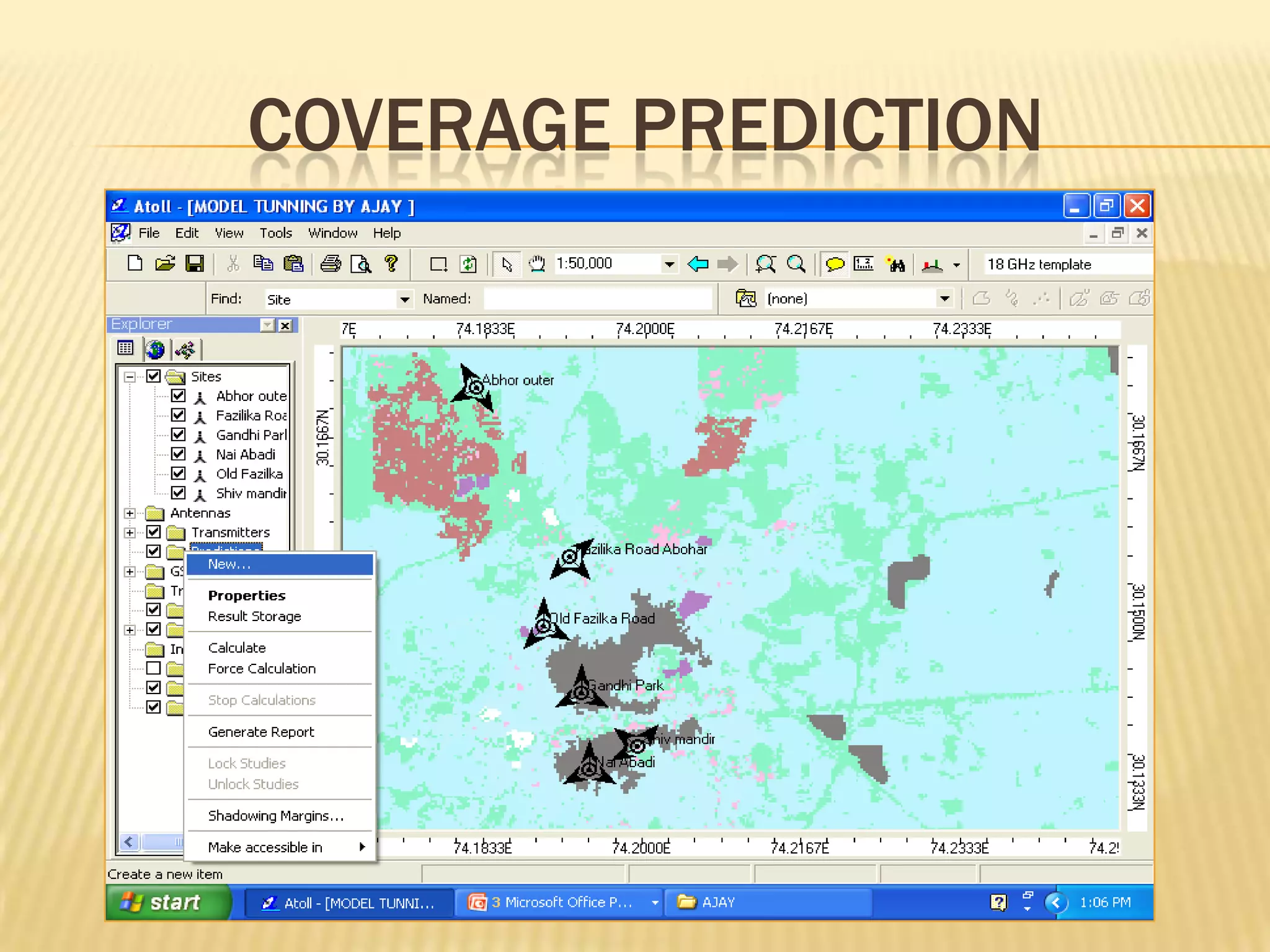1270x952 pixels.
Task: Click Generate Report in context menu
Action: click(x=261, y=732)
